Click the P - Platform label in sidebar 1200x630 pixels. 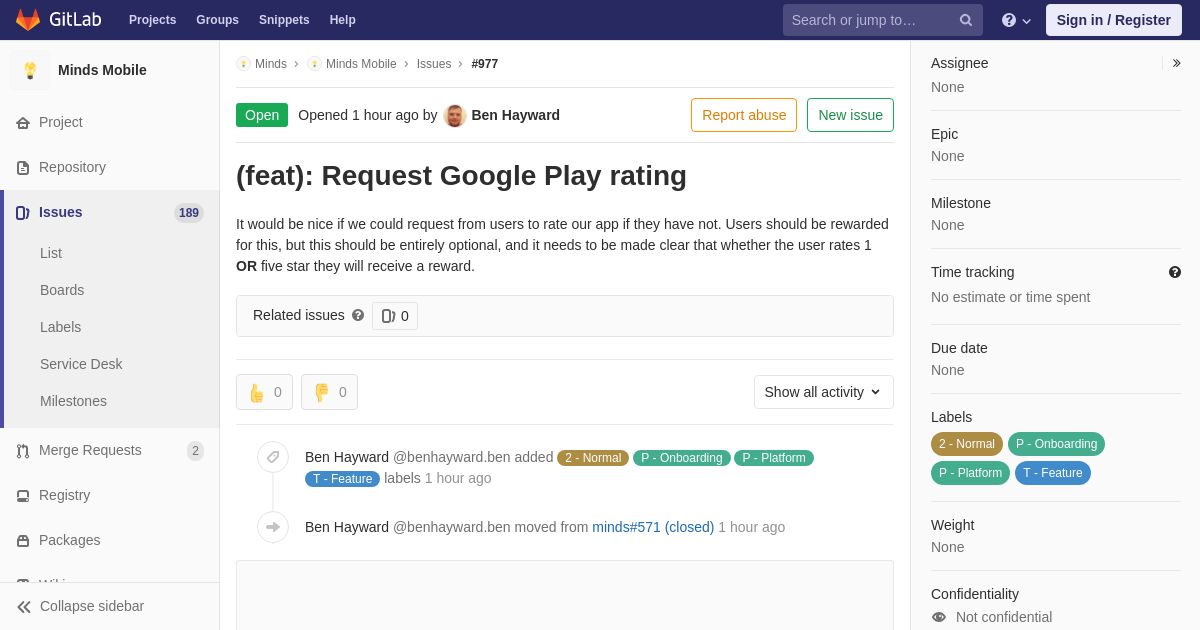(x=970, y=473)
